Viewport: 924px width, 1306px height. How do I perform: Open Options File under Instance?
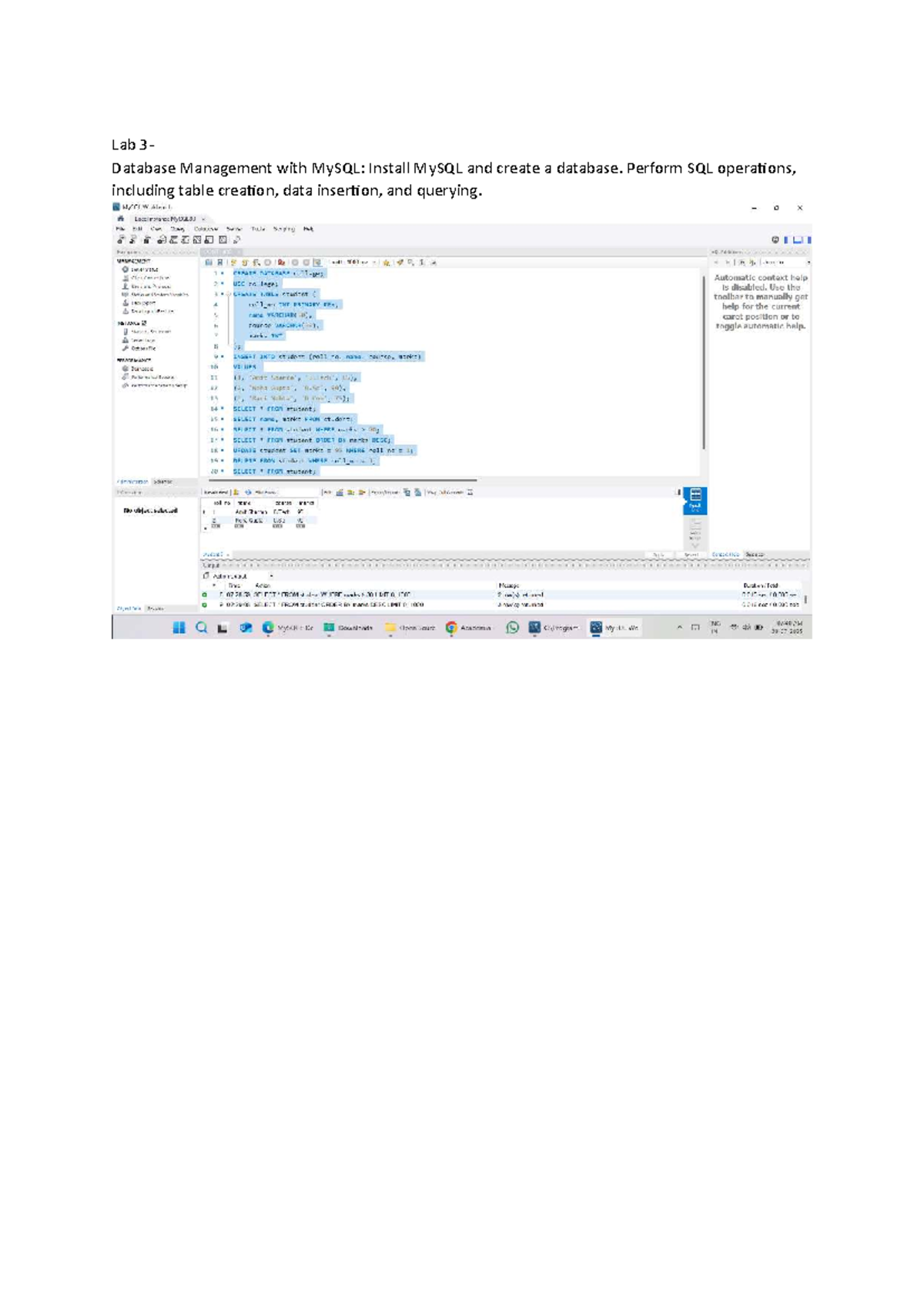tap(139, 348)
